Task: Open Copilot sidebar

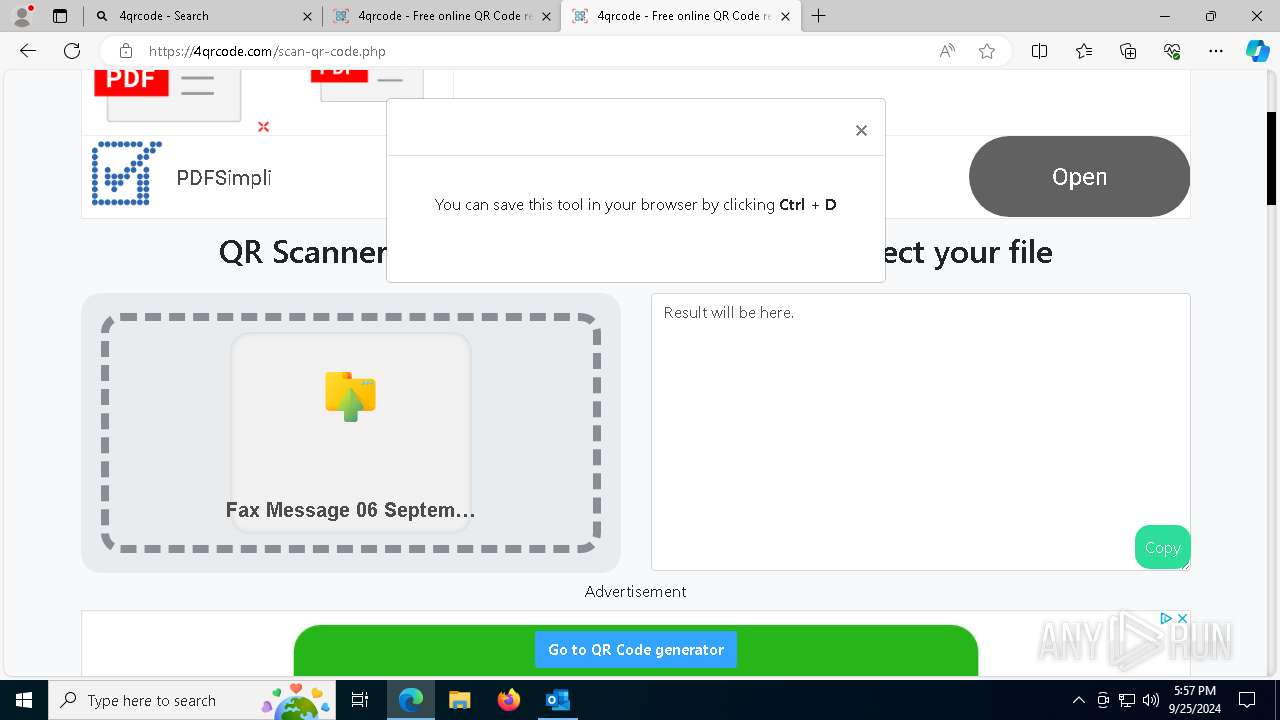Action: 1257,51
